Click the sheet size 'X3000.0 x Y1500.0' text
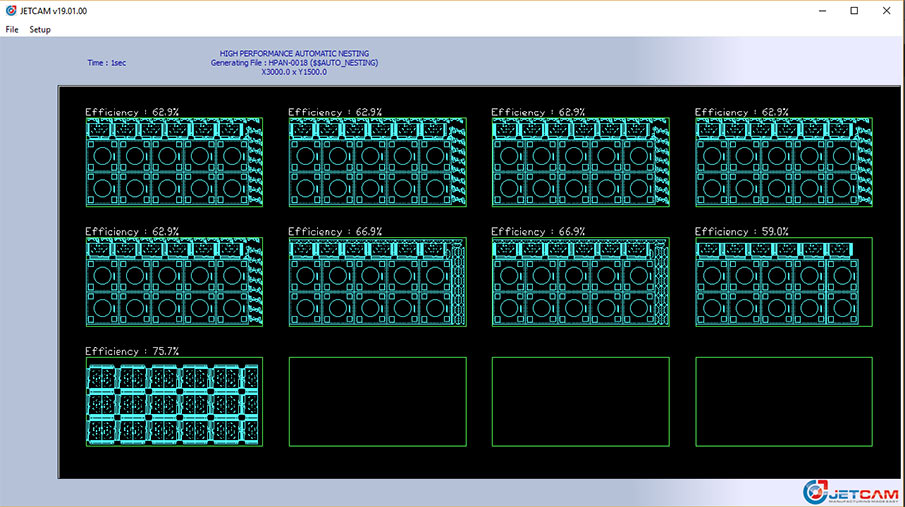This screenshot has width=905, height=507. point(294,72)
